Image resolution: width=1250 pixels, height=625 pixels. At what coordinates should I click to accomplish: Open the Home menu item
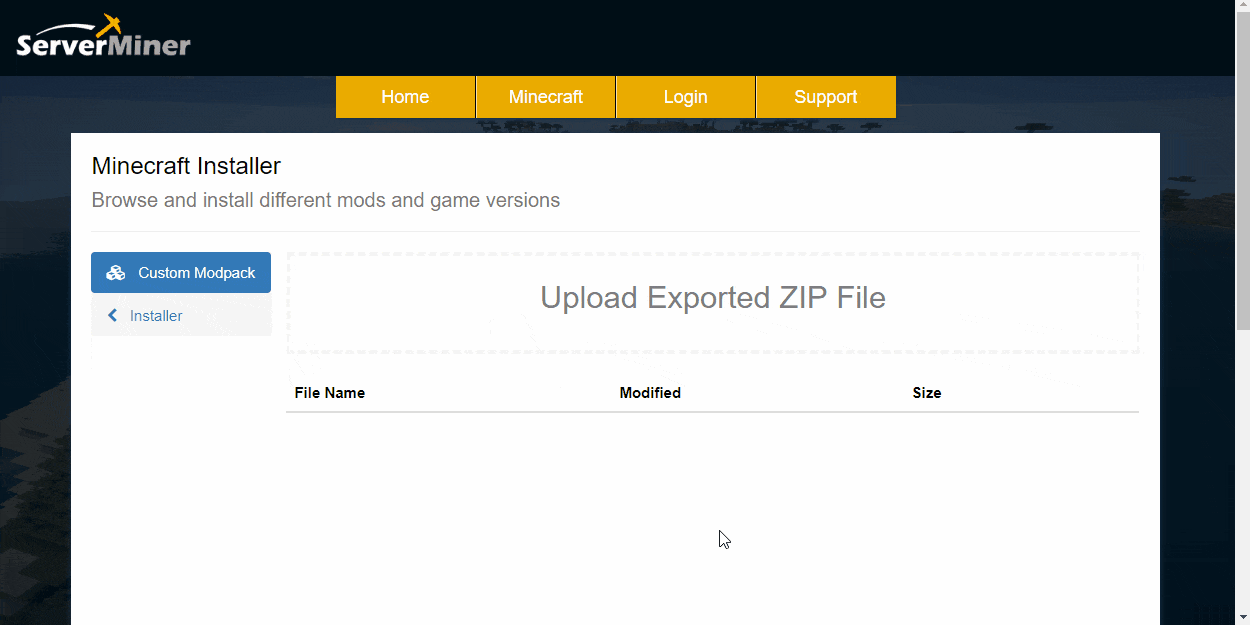(405, 97)
